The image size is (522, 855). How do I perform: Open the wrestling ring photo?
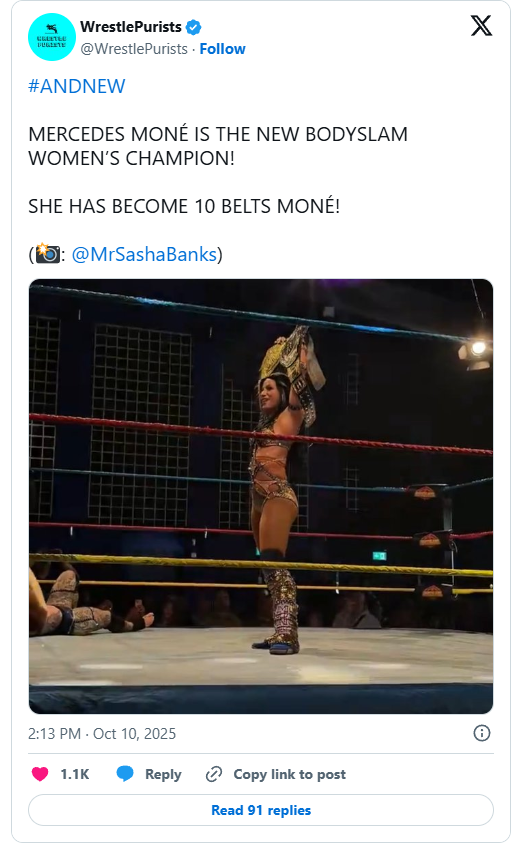pyautogui.click(x=261, y=496)
